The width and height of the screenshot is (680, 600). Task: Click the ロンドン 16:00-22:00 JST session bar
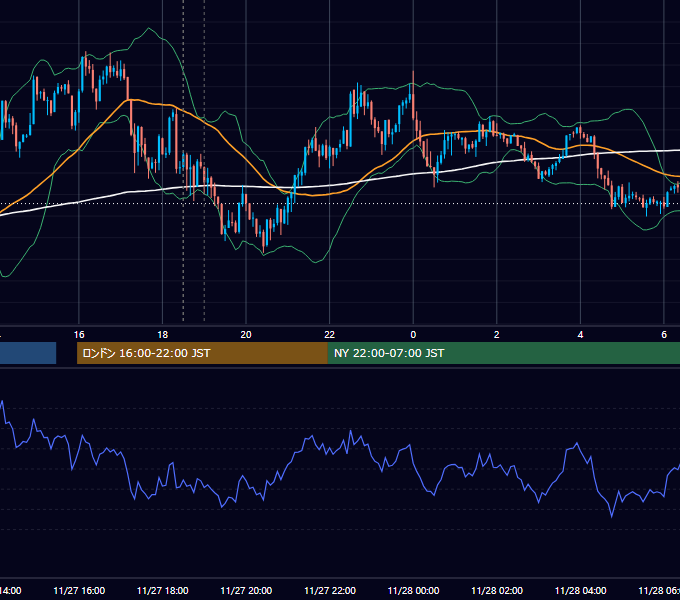click(202, 353)
